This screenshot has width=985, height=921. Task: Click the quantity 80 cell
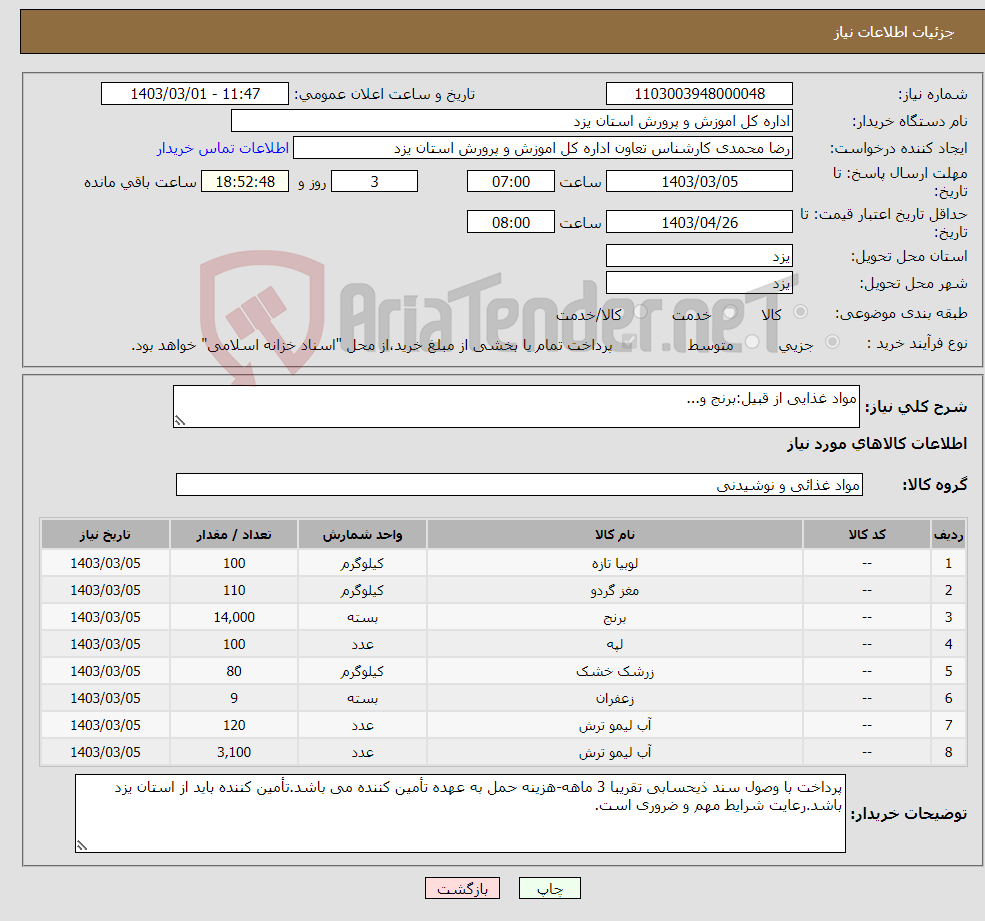pos(234,672)
